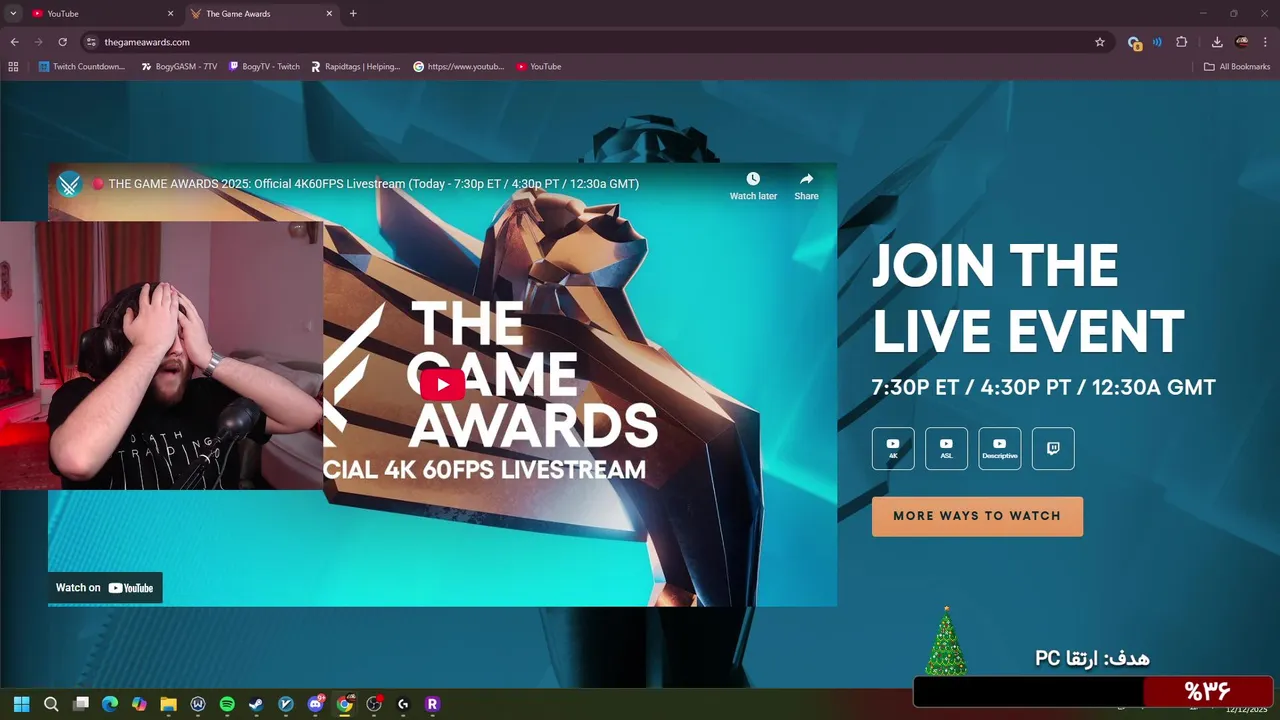
Task: Click the blue sound-wave extension icon
Action: (x=1157, y=42)
